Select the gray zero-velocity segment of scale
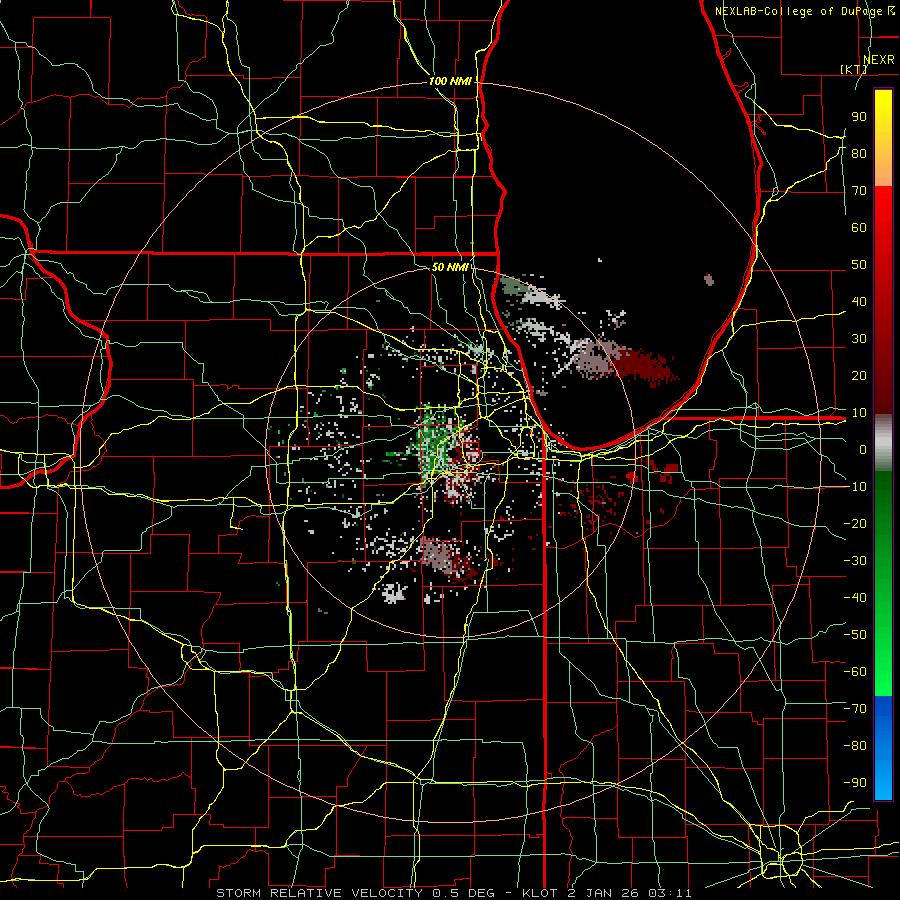This screenshot has height=900, width=900. [883, 443]
